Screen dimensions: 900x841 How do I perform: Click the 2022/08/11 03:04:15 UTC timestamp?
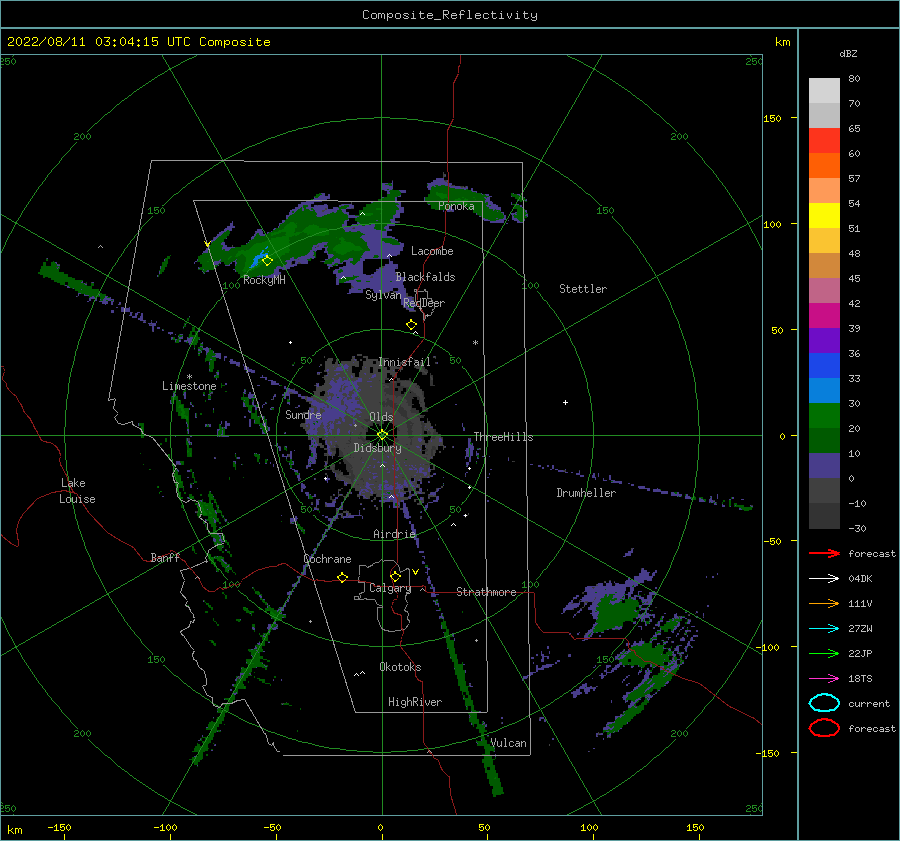pos(99,42)
